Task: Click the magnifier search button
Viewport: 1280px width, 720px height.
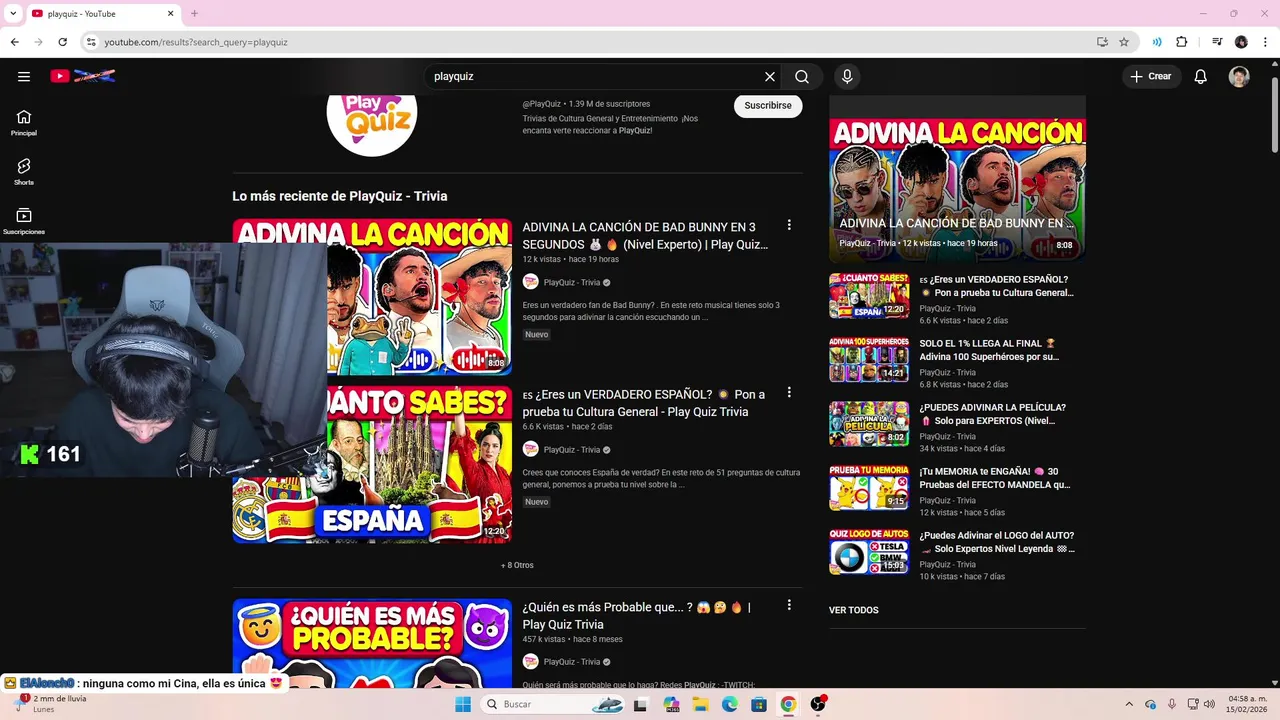Action: [802, 76]
